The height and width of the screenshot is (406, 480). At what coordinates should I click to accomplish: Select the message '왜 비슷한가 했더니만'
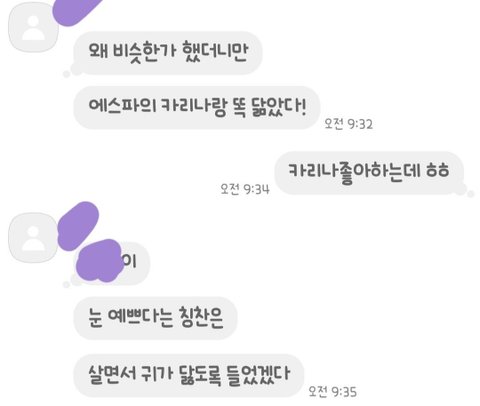point(168,53)
